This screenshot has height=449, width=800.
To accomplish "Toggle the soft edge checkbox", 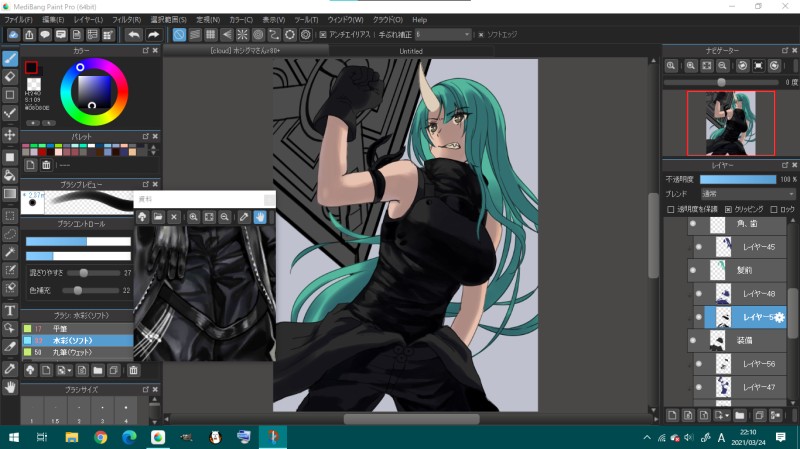I will click(x=481, y=35).
